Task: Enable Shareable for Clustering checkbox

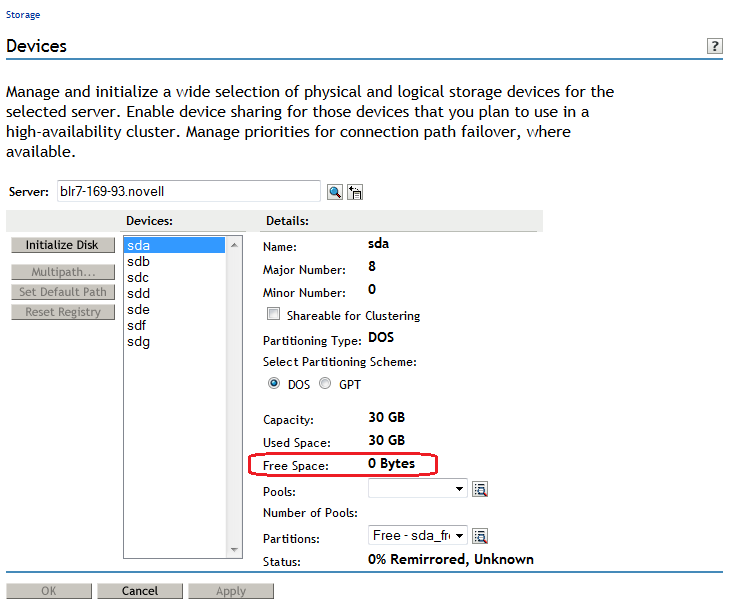Action: pos(274,315)
